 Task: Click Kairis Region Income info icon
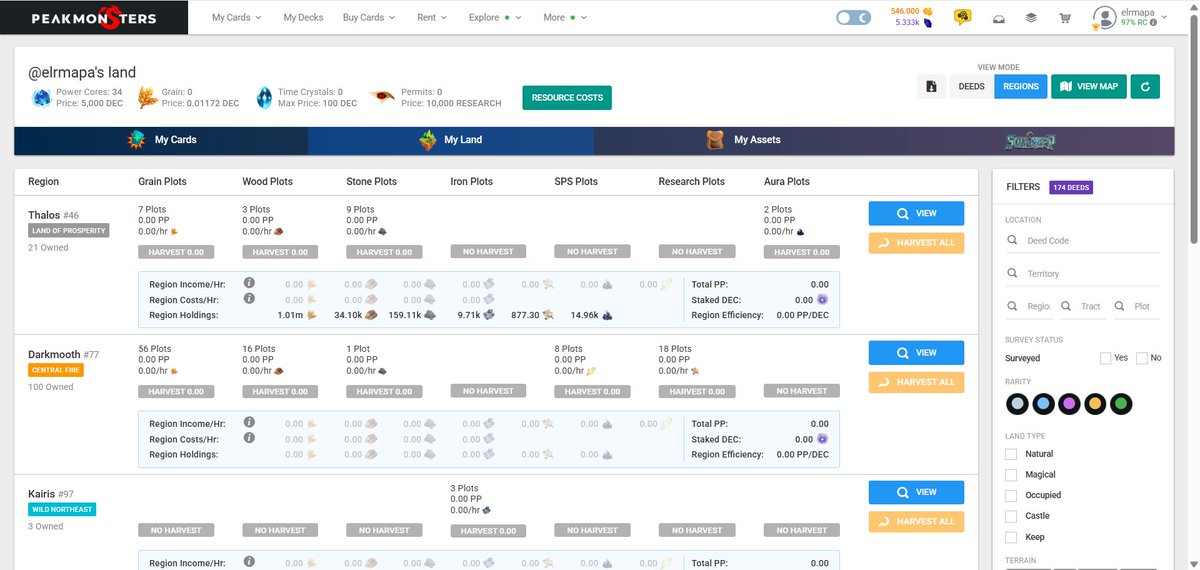coord(249,562)
